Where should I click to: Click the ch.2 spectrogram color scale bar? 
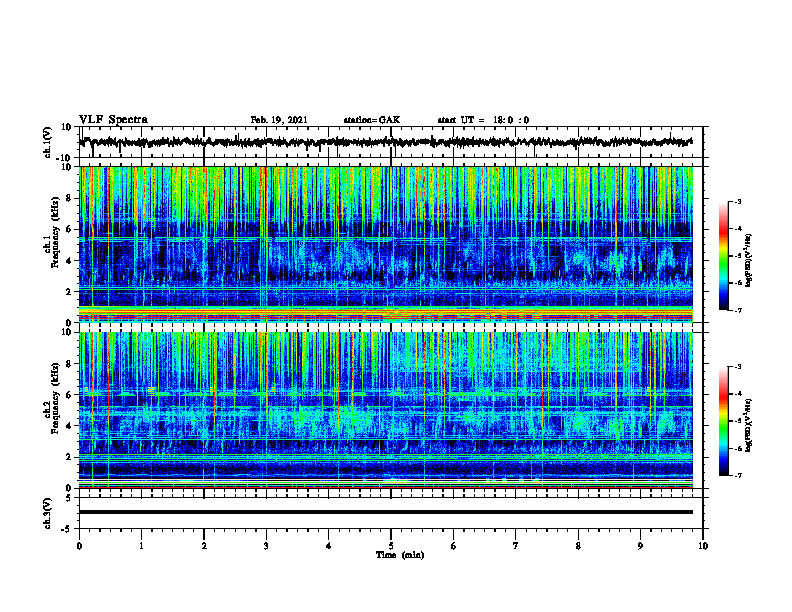coord(723,421)
